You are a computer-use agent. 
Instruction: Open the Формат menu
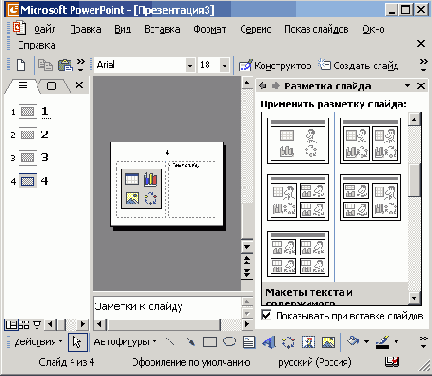[x=210, y=29]
